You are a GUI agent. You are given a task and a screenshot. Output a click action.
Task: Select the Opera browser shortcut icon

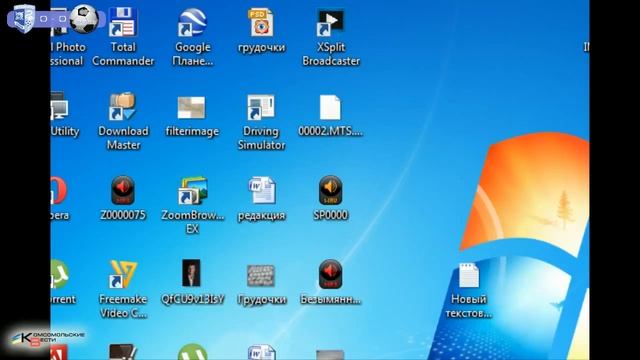[x=59, y=191]
